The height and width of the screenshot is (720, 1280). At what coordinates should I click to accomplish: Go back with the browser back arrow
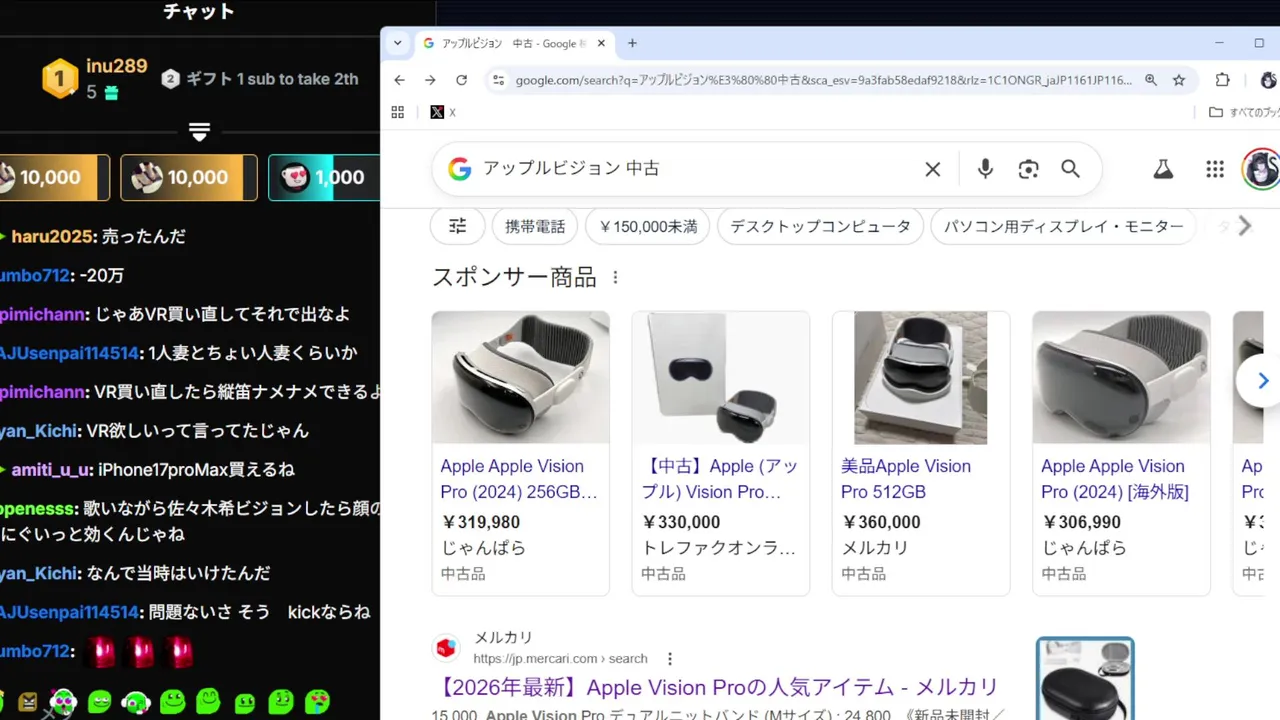tap(399, 80)
